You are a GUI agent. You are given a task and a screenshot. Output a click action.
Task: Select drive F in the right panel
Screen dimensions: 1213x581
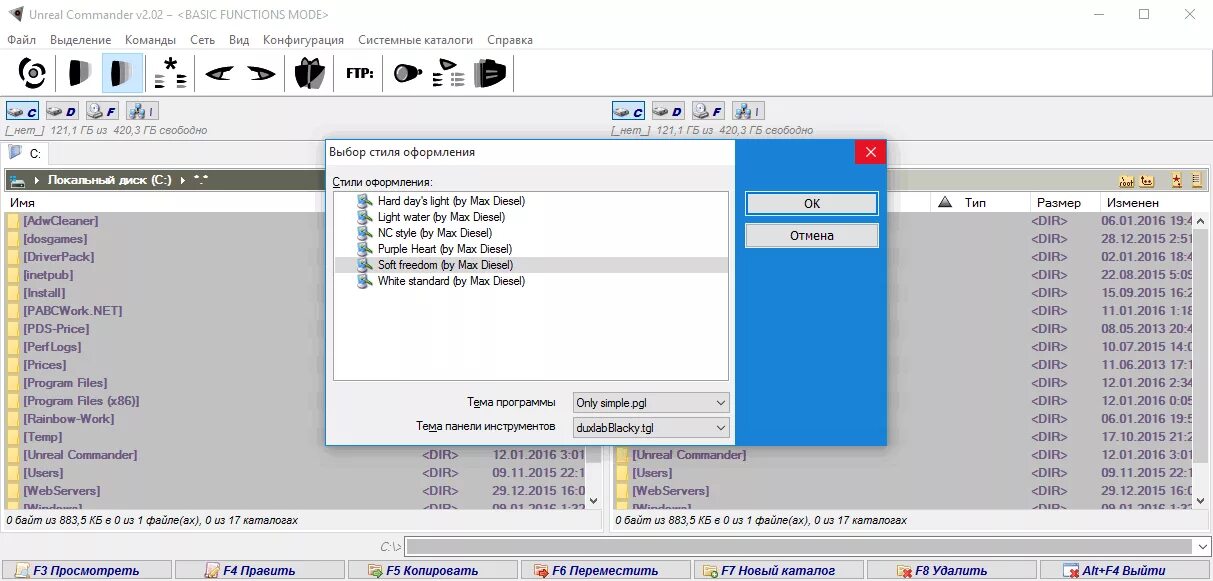point(708,111)
